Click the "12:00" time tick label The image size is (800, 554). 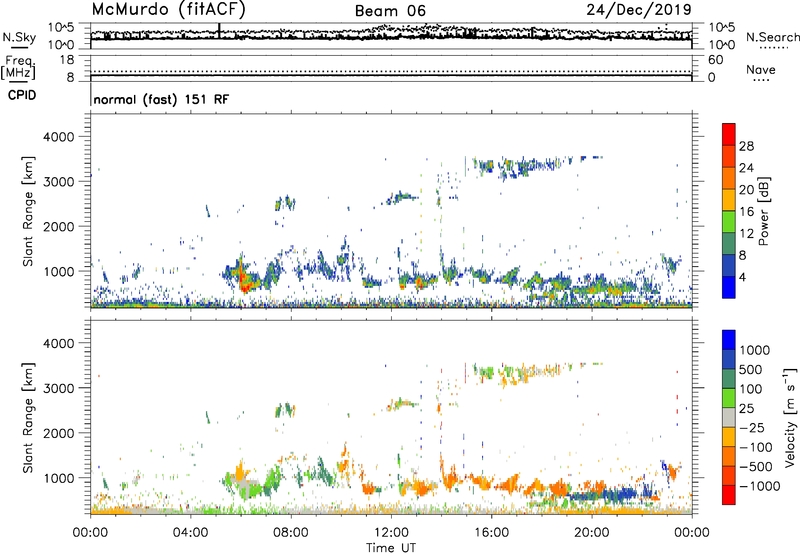point(391,533)
